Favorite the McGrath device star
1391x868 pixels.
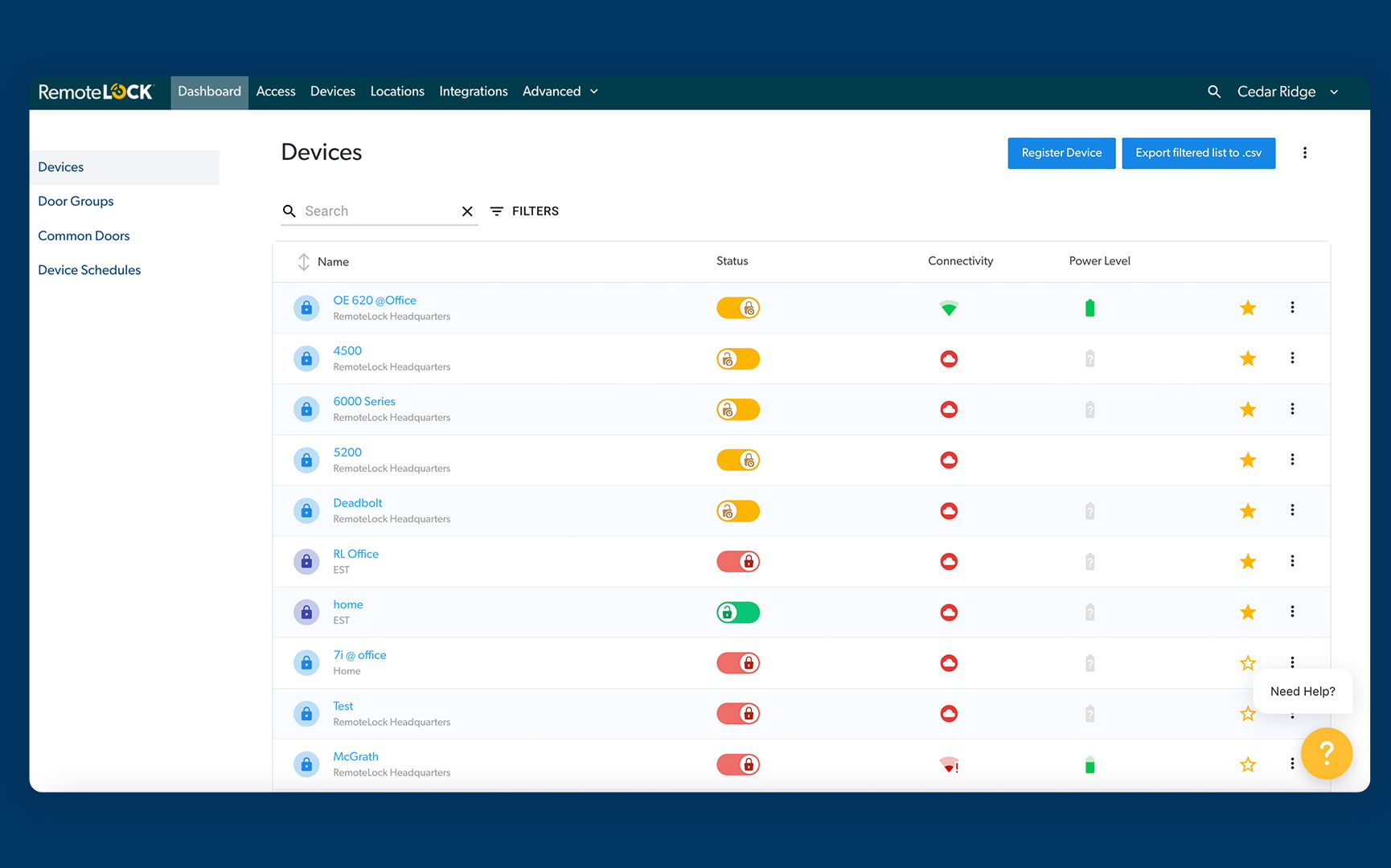pyautogui.click(x=1247, y=764)
